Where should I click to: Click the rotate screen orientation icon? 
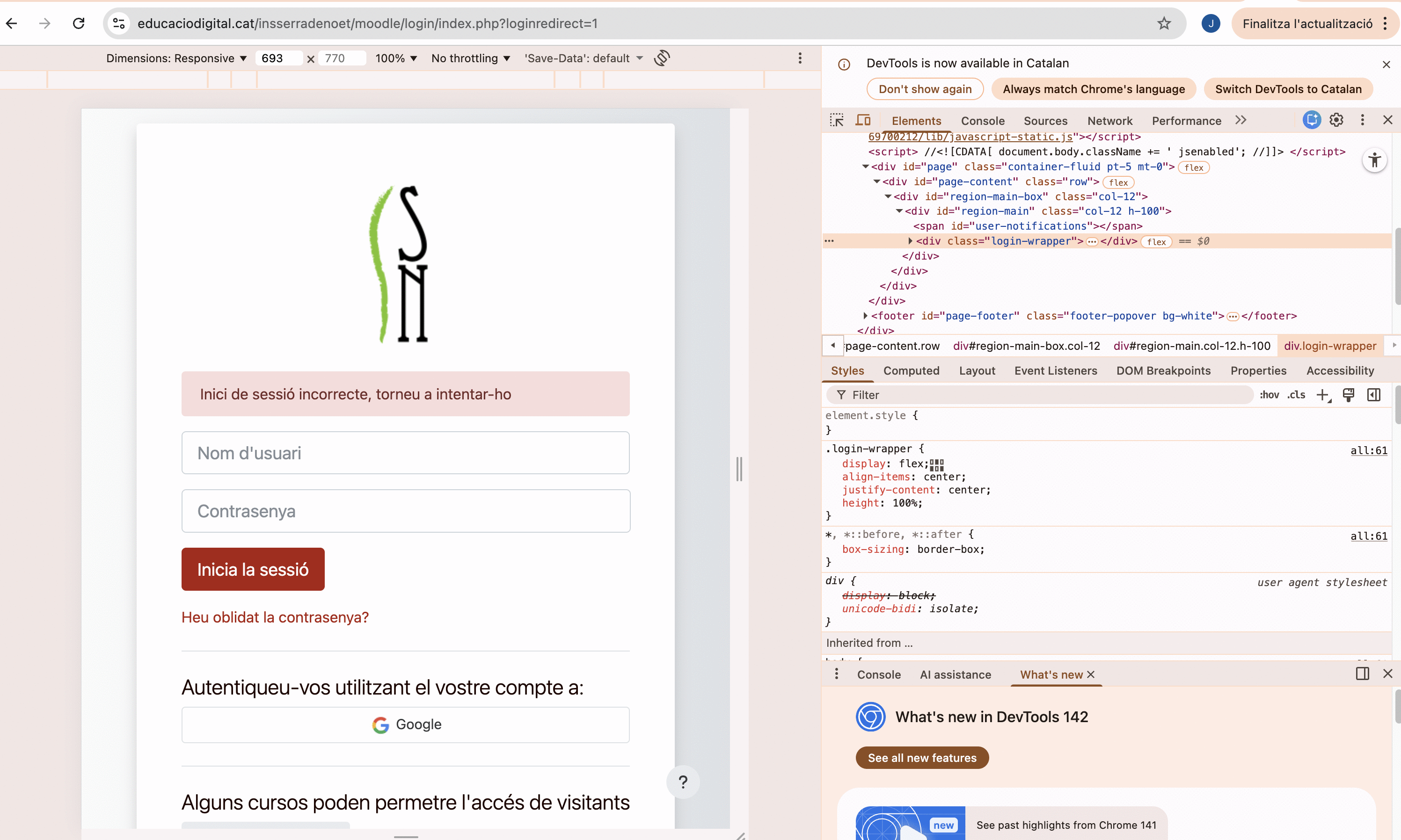point(661,58)
